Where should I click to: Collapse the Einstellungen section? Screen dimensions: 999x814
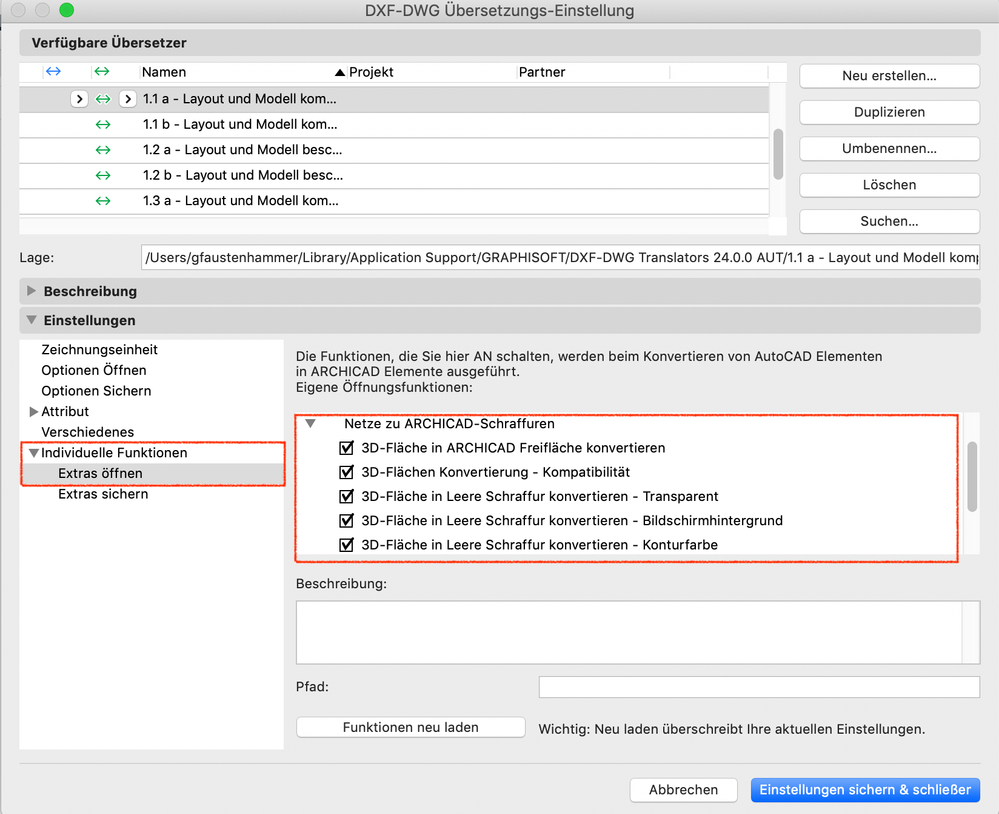pyautogui.click(x=31, y=320)
